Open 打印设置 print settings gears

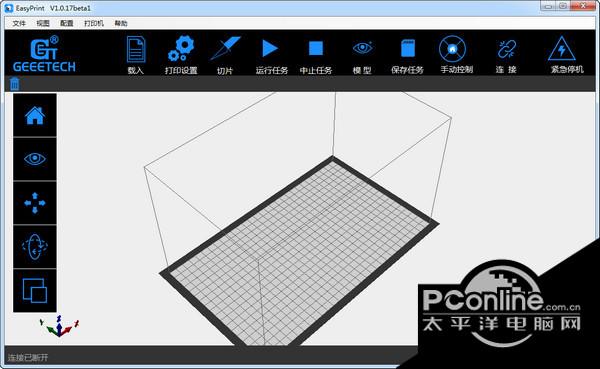click(x=181, y=49)
